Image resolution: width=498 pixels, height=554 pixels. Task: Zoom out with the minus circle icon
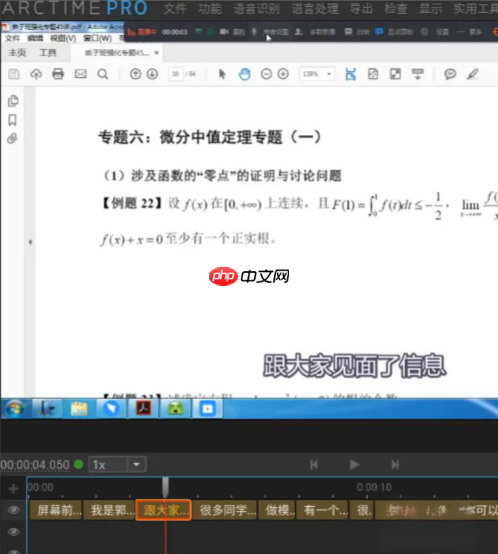tap(266, 74)
